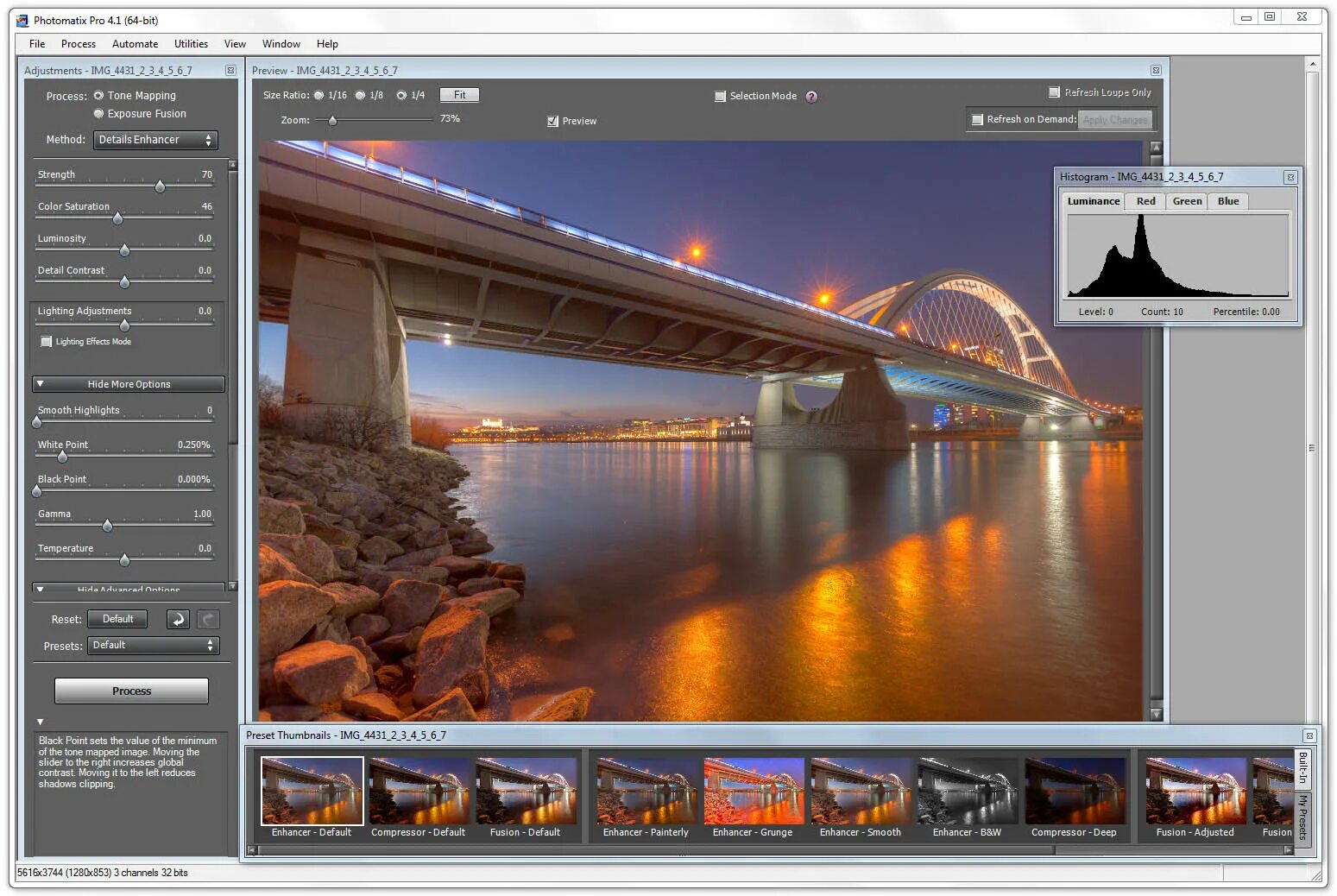Switch histogram to Blue tab
The image size is (1337, 896).
pos(1228,201)
